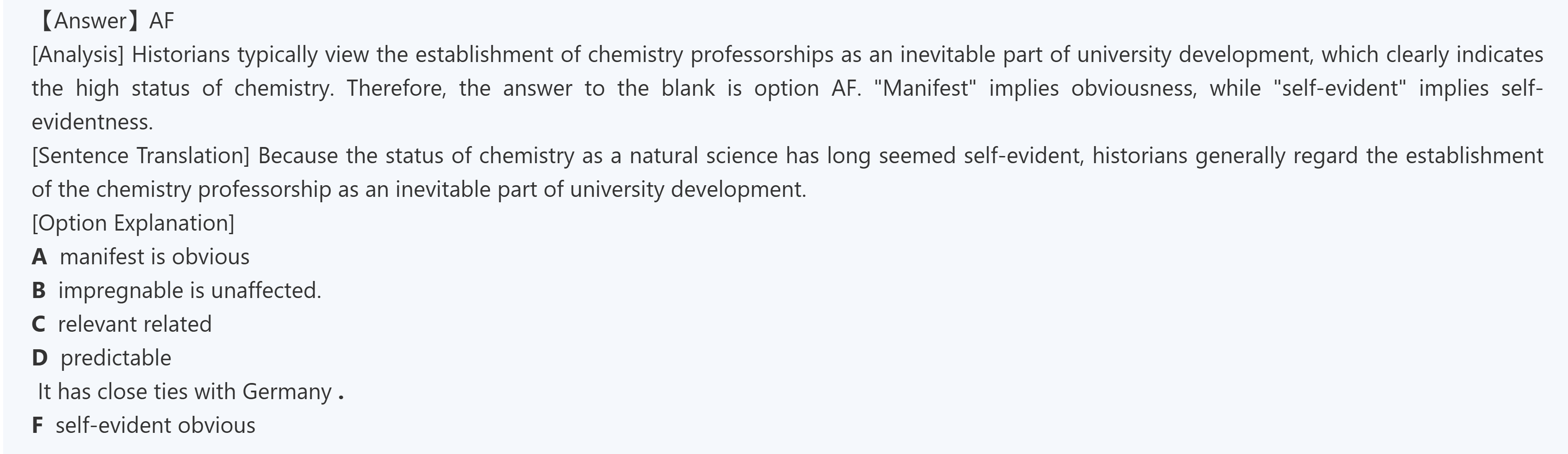Click the 'manifest is obvious' option text
The image size is (1568, 454).
(155, 258)
